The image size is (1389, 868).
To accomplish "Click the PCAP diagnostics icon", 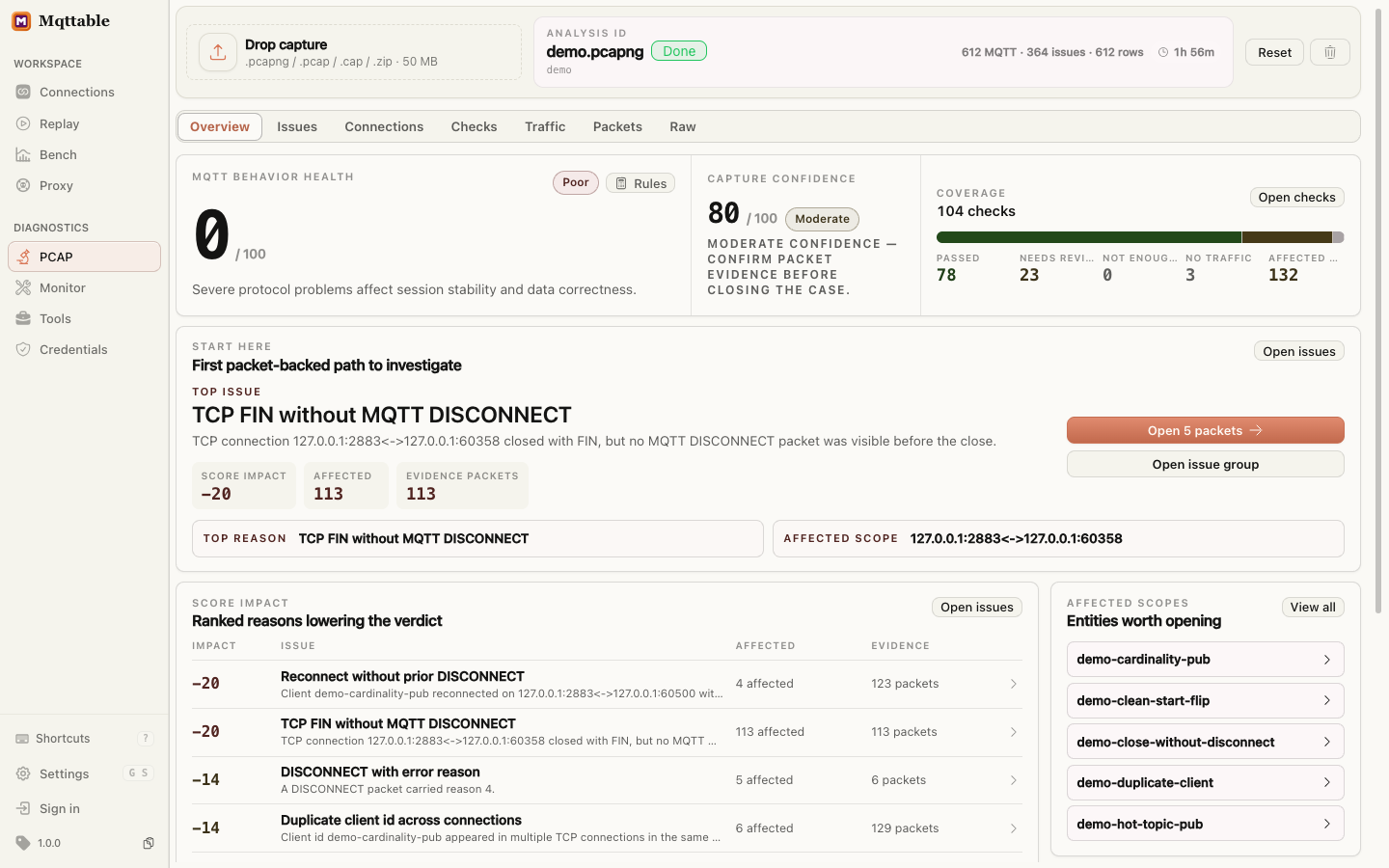I will click(x=23, y=257).
